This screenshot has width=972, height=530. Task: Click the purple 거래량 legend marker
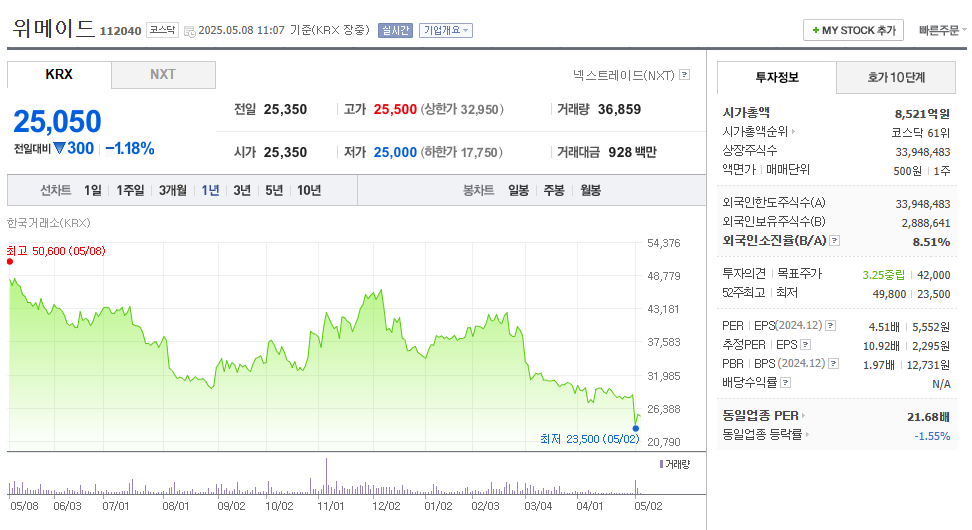pyautogui.click(x=661, y=464)
